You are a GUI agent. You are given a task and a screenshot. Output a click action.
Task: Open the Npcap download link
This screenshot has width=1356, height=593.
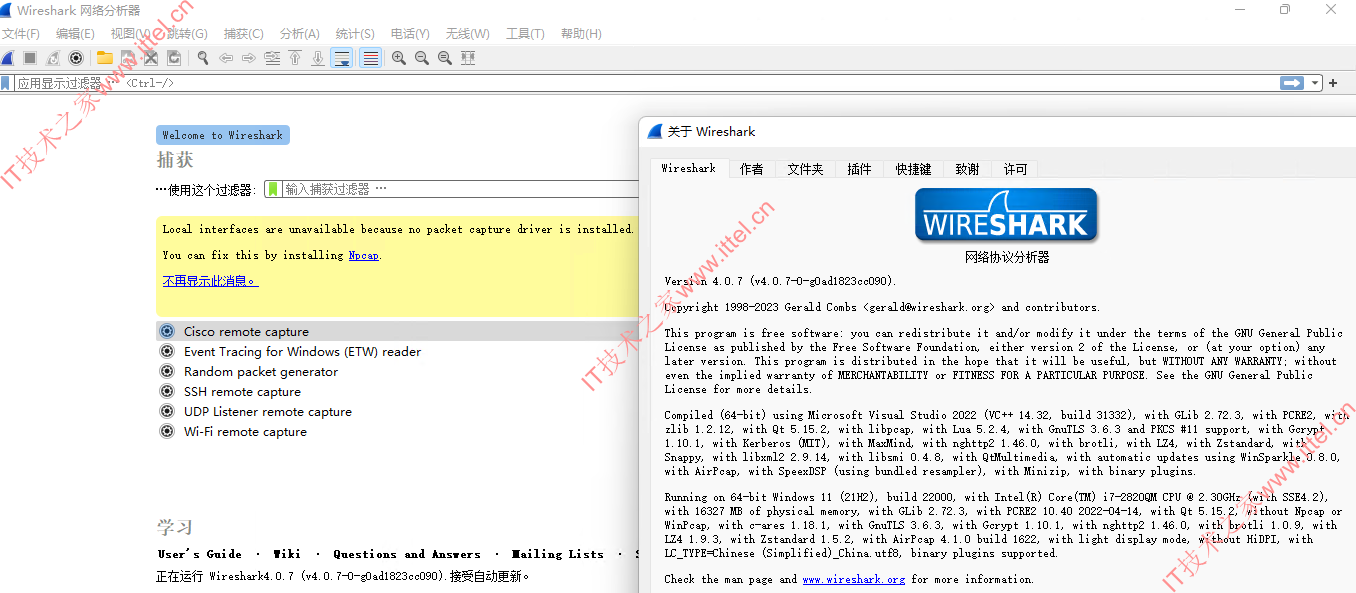coord(363,255)
